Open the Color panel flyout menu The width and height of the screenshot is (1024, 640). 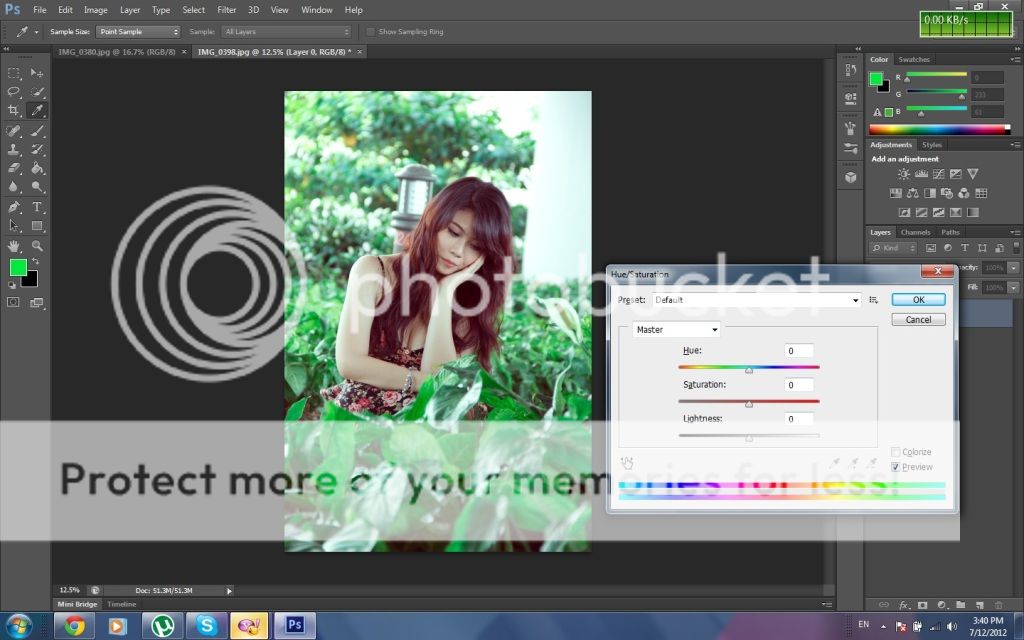(x=1015, y=59)
